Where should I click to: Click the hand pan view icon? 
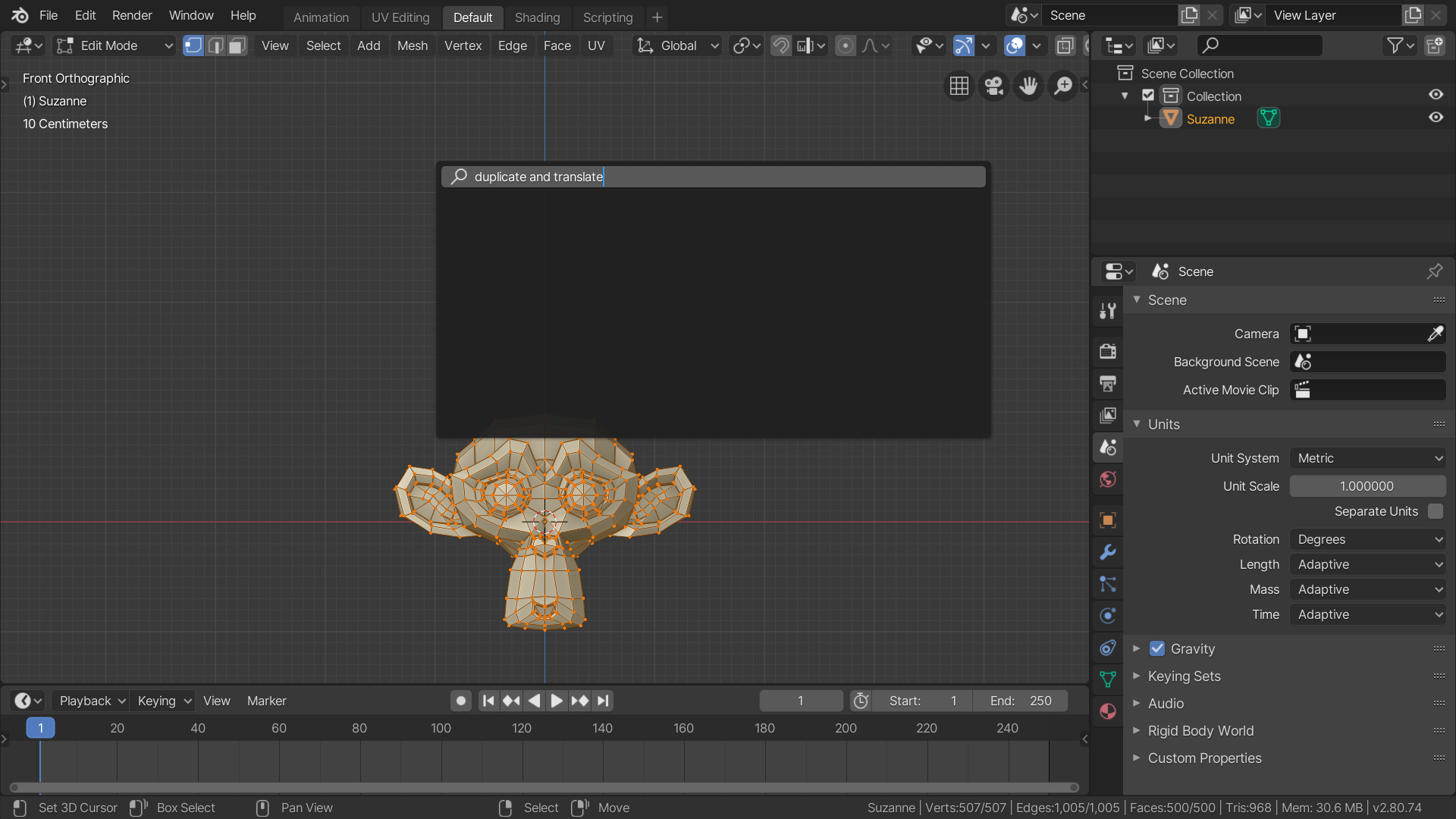(x=1029, y=86)
